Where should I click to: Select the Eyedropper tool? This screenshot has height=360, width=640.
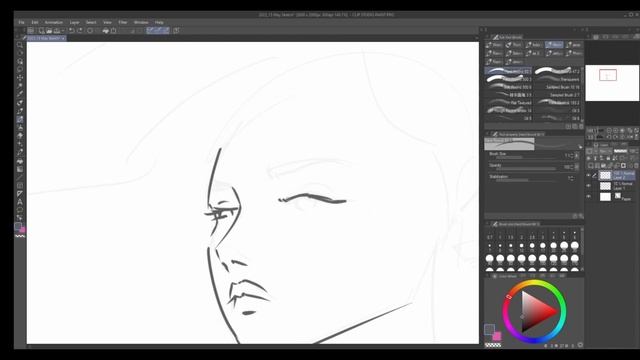click(x=20, y=94)
